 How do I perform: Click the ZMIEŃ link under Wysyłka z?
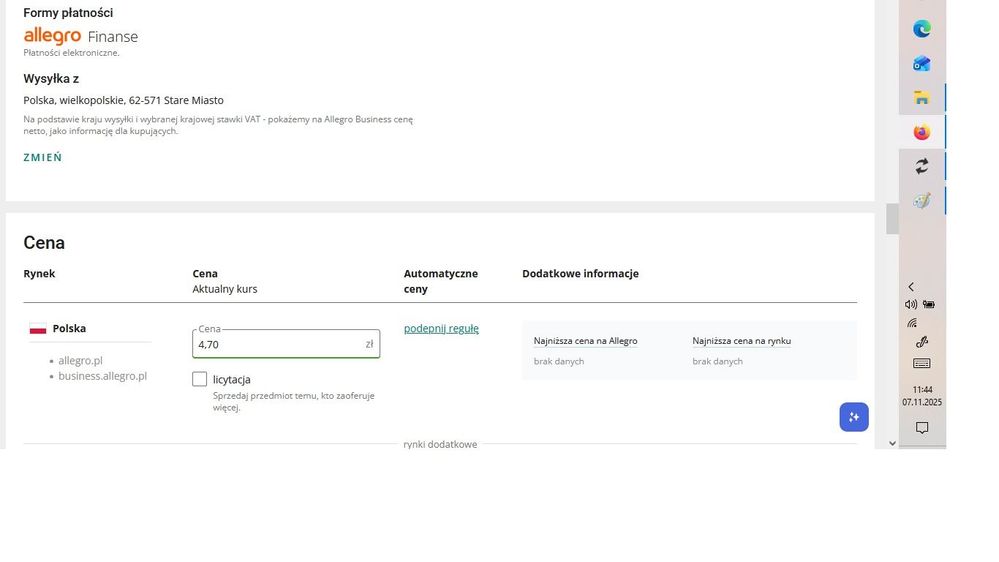(43, 158)
